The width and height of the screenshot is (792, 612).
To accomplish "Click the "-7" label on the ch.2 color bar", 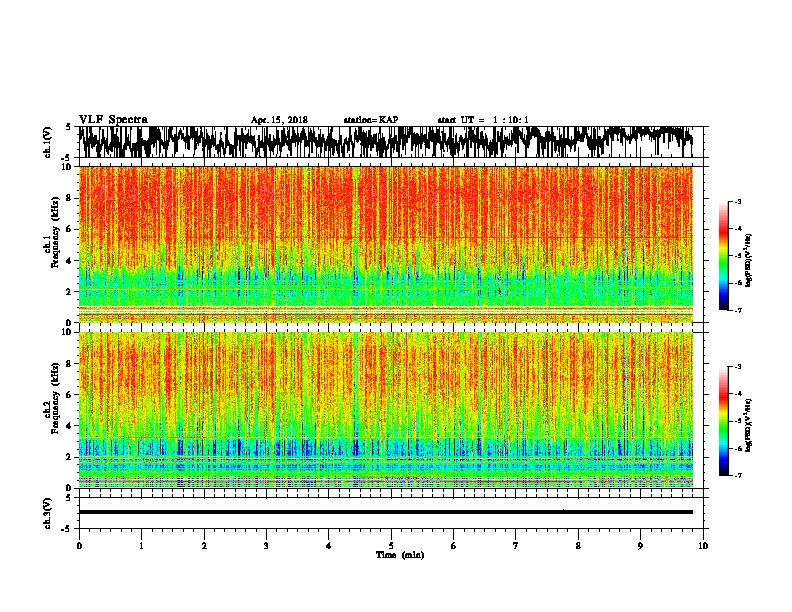I will pos(738,476).
